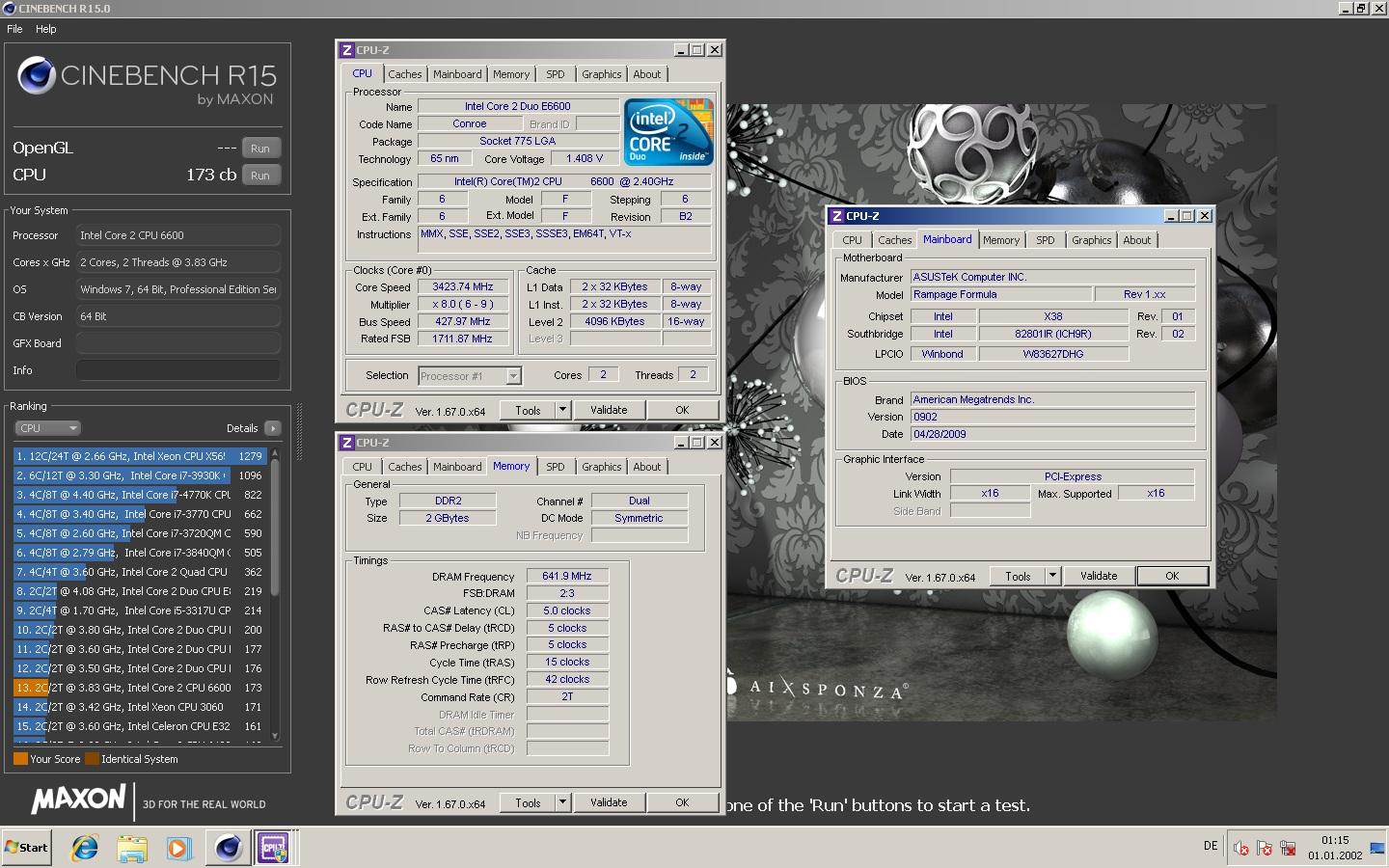Image resolution: width=1389 pixels, height=868 pixels.
Task: Click the volume muted tray icon
Action: click(x=1241, y=849)
